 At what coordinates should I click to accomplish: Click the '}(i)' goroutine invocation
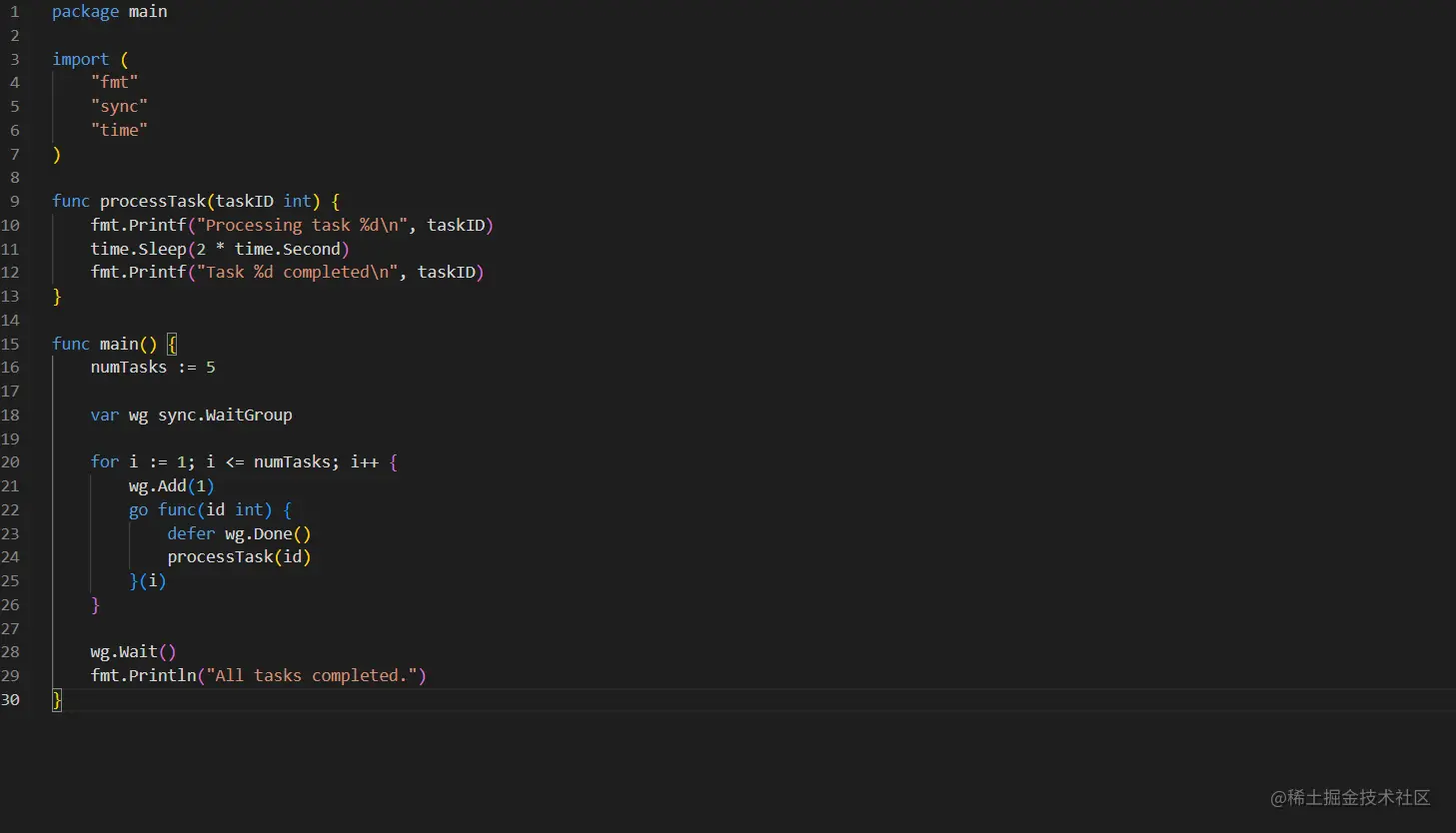[x=148, y=581]
